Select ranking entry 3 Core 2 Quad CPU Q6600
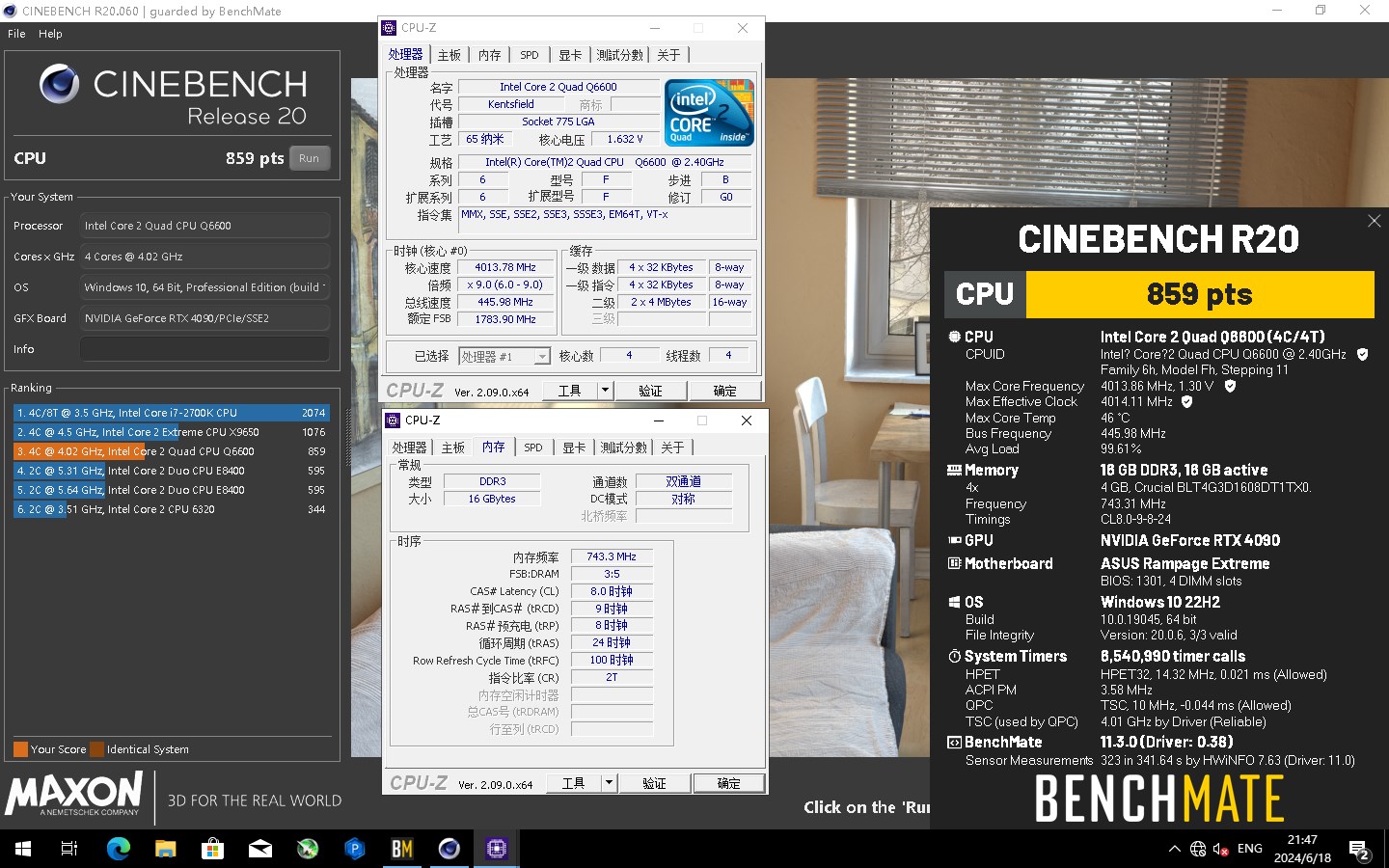The image size is (1389, 868). click(172, 451)
